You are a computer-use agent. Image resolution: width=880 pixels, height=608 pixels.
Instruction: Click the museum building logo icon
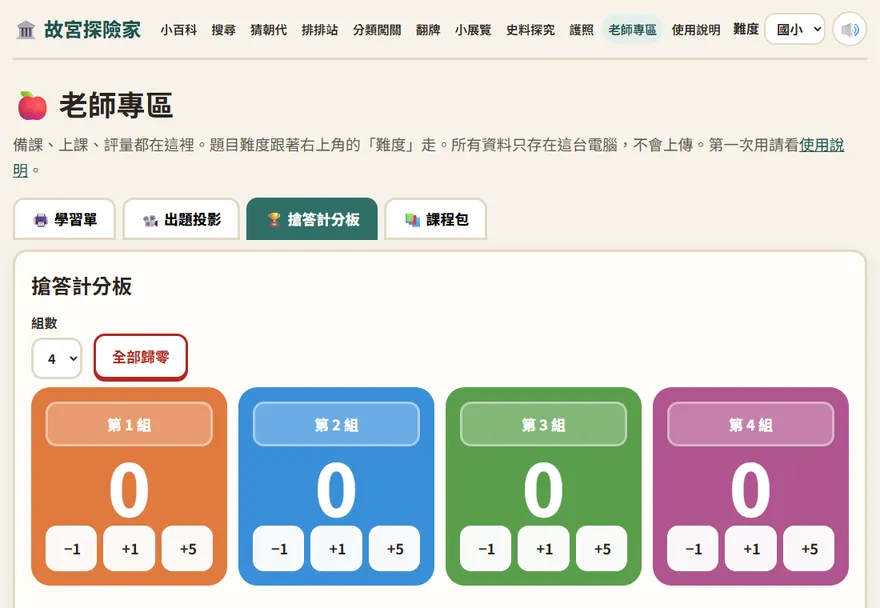pyautogui.click(x=26, y=30)
